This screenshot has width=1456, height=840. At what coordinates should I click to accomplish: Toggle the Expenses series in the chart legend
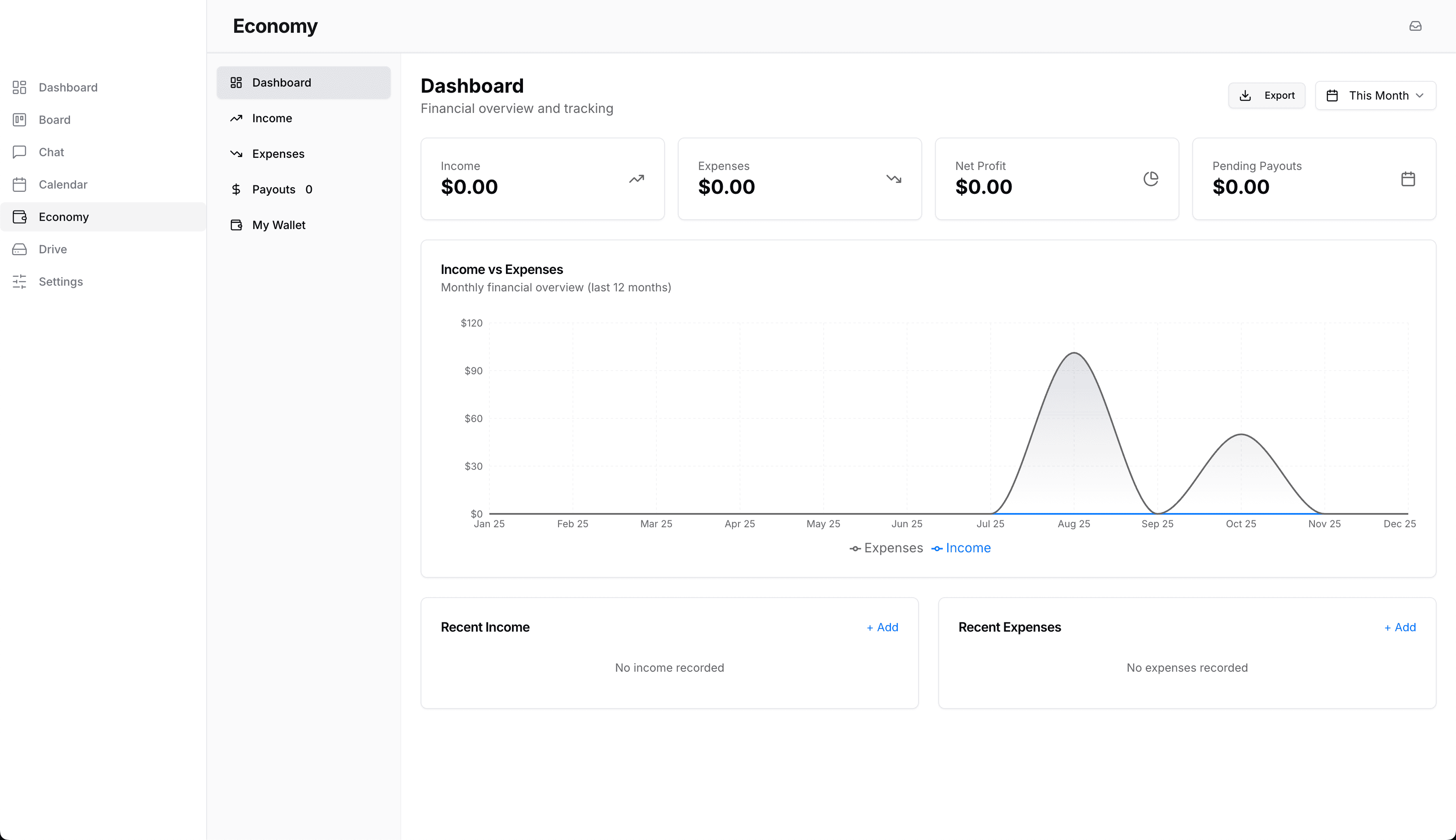[886, 548]
